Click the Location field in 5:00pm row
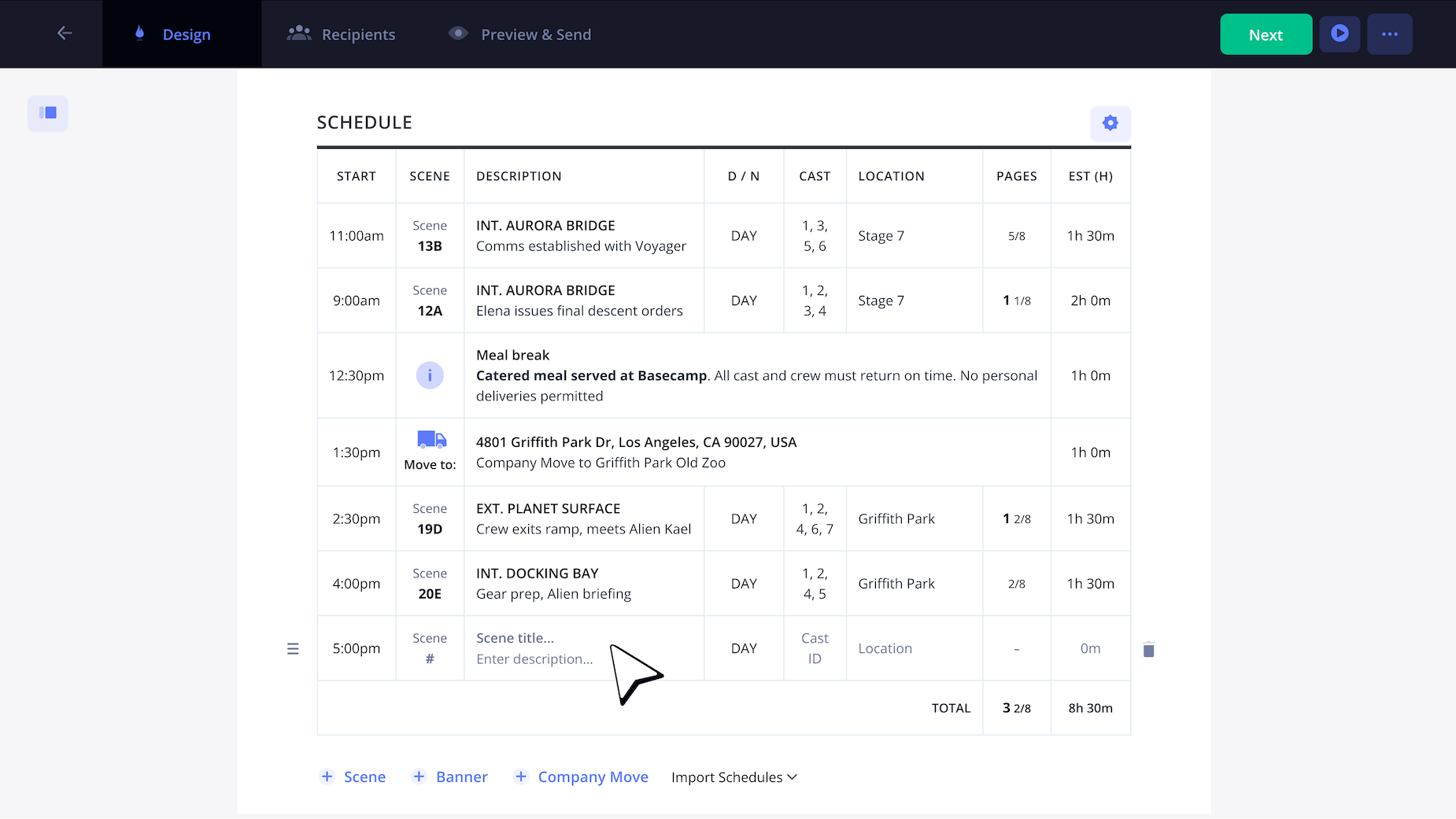Viewport: 1456px width, 819px height. click(885, 648)
